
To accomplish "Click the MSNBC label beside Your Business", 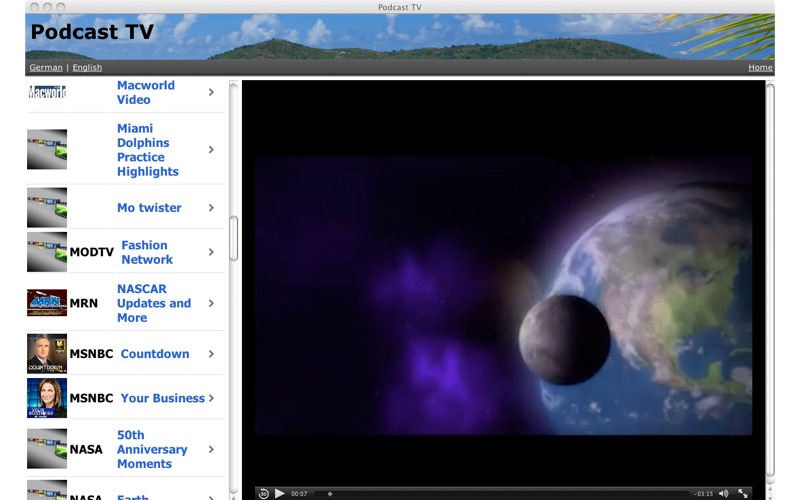I will (x=91, y=398).
